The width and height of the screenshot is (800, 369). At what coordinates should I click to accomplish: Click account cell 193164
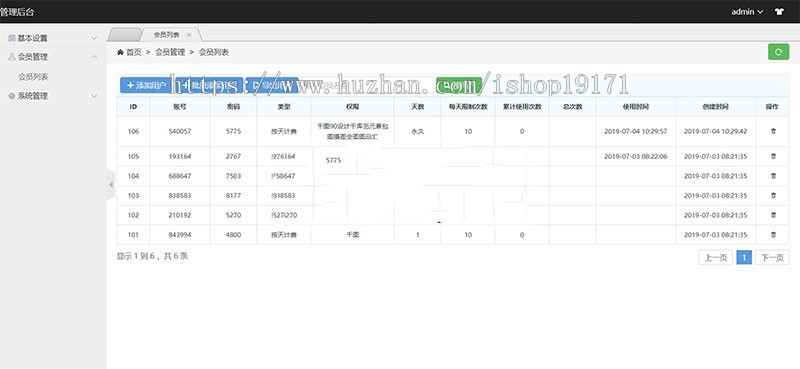tap(180, 157)
